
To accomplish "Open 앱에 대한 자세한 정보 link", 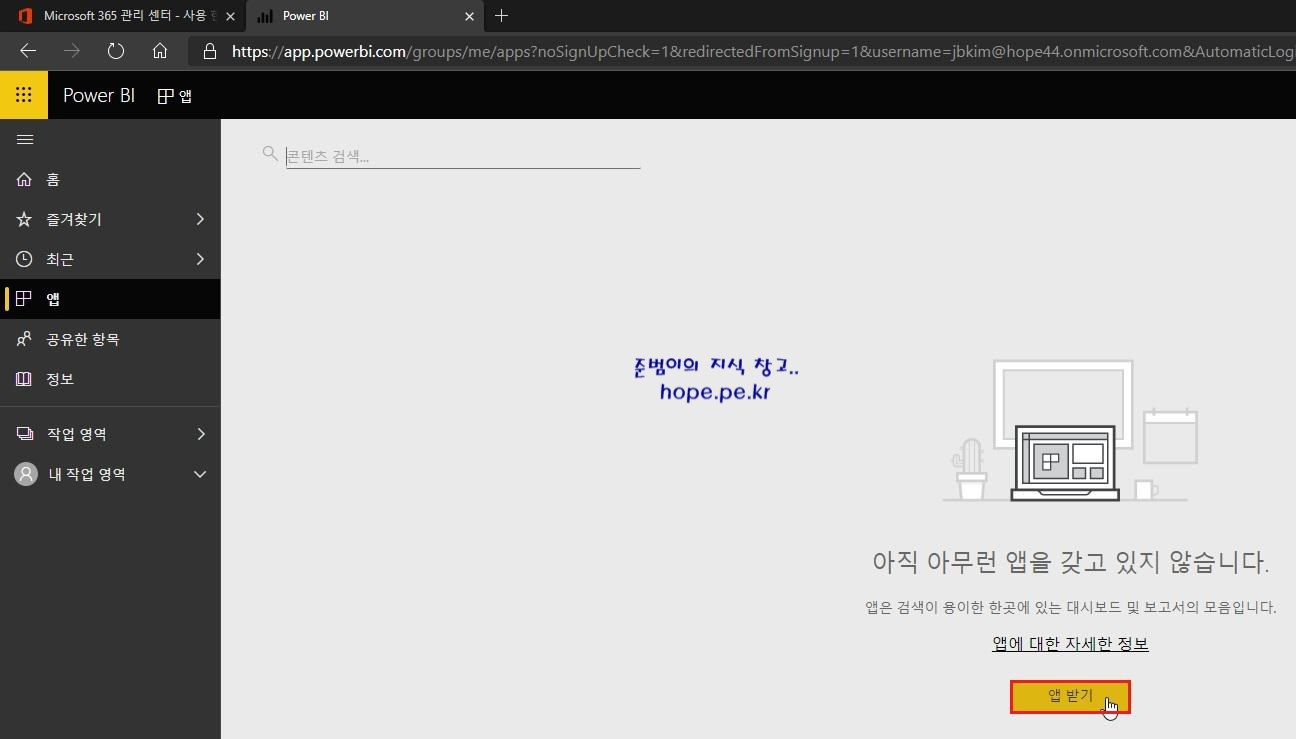I will point(1070,643).
